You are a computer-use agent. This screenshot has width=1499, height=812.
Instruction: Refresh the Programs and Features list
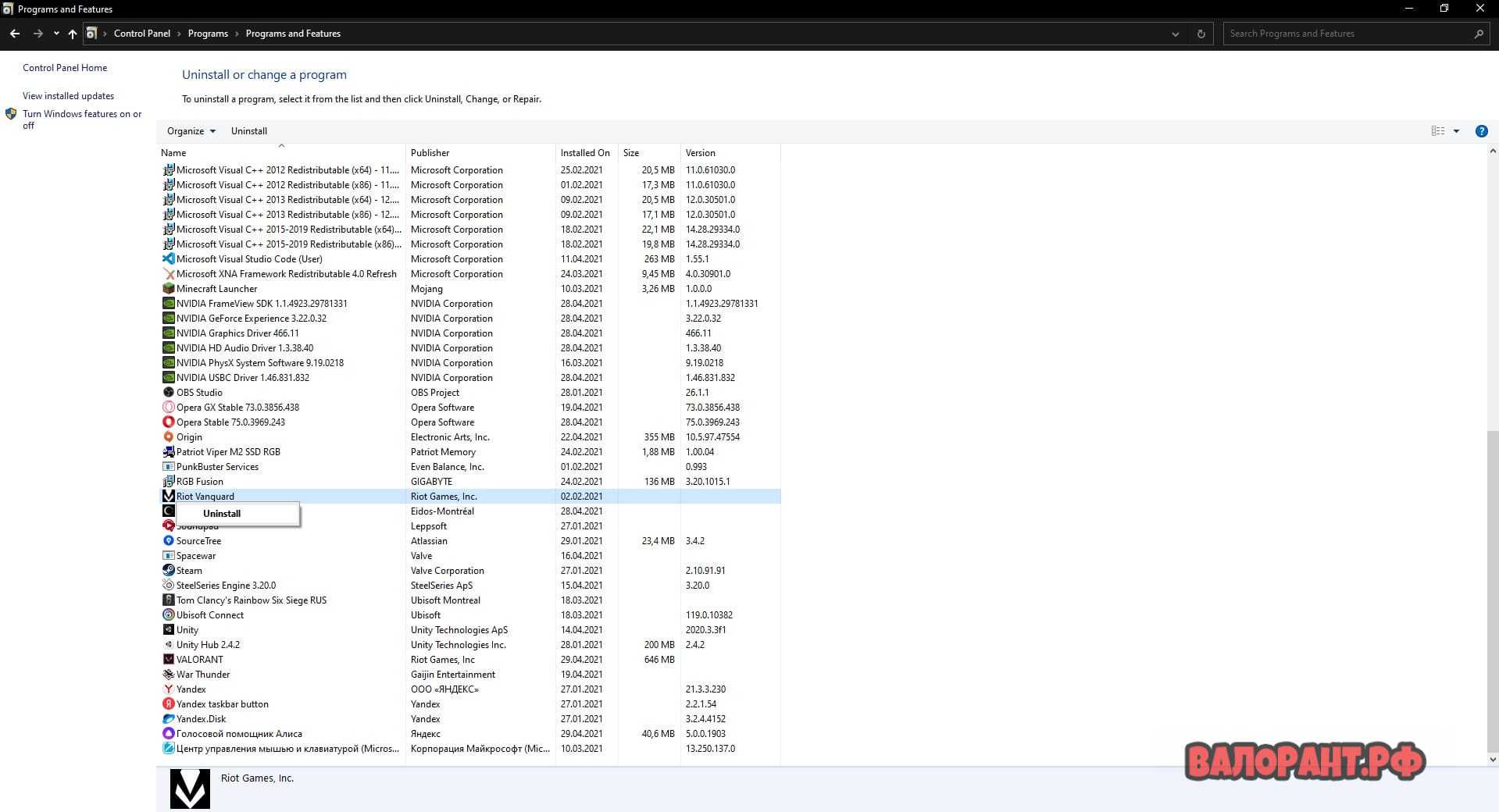click(1201, 34)
